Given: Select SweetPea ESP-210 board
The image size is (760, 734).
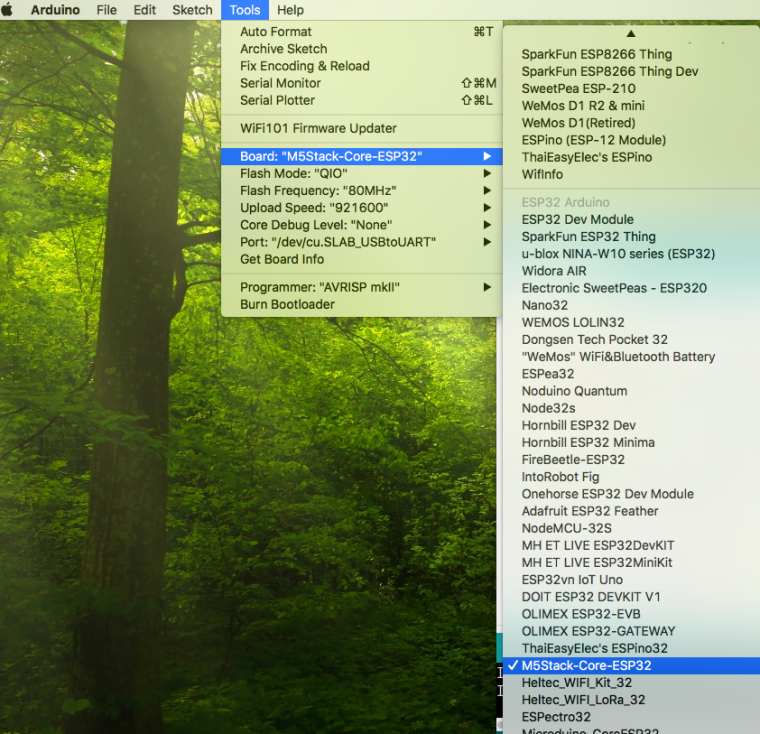Looking at the screenshot, I should point(632,89).
